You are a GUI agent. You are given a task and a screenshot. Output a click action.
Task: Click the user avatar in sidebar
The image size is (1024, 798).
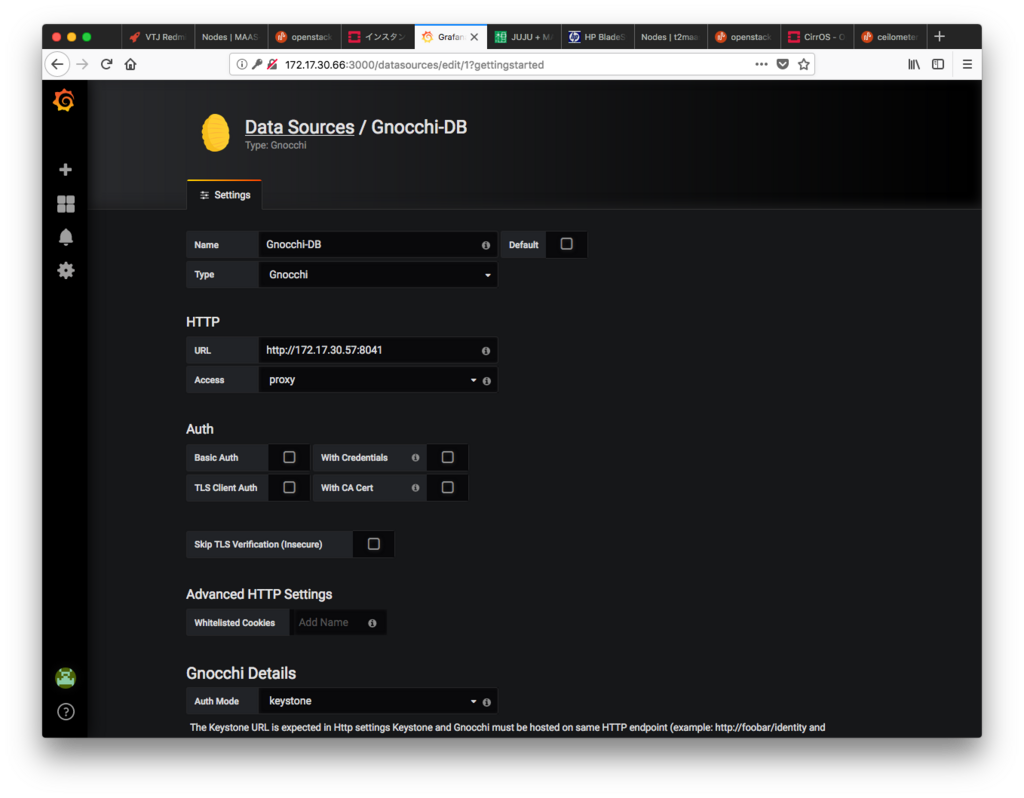click(x=65, y=678)
